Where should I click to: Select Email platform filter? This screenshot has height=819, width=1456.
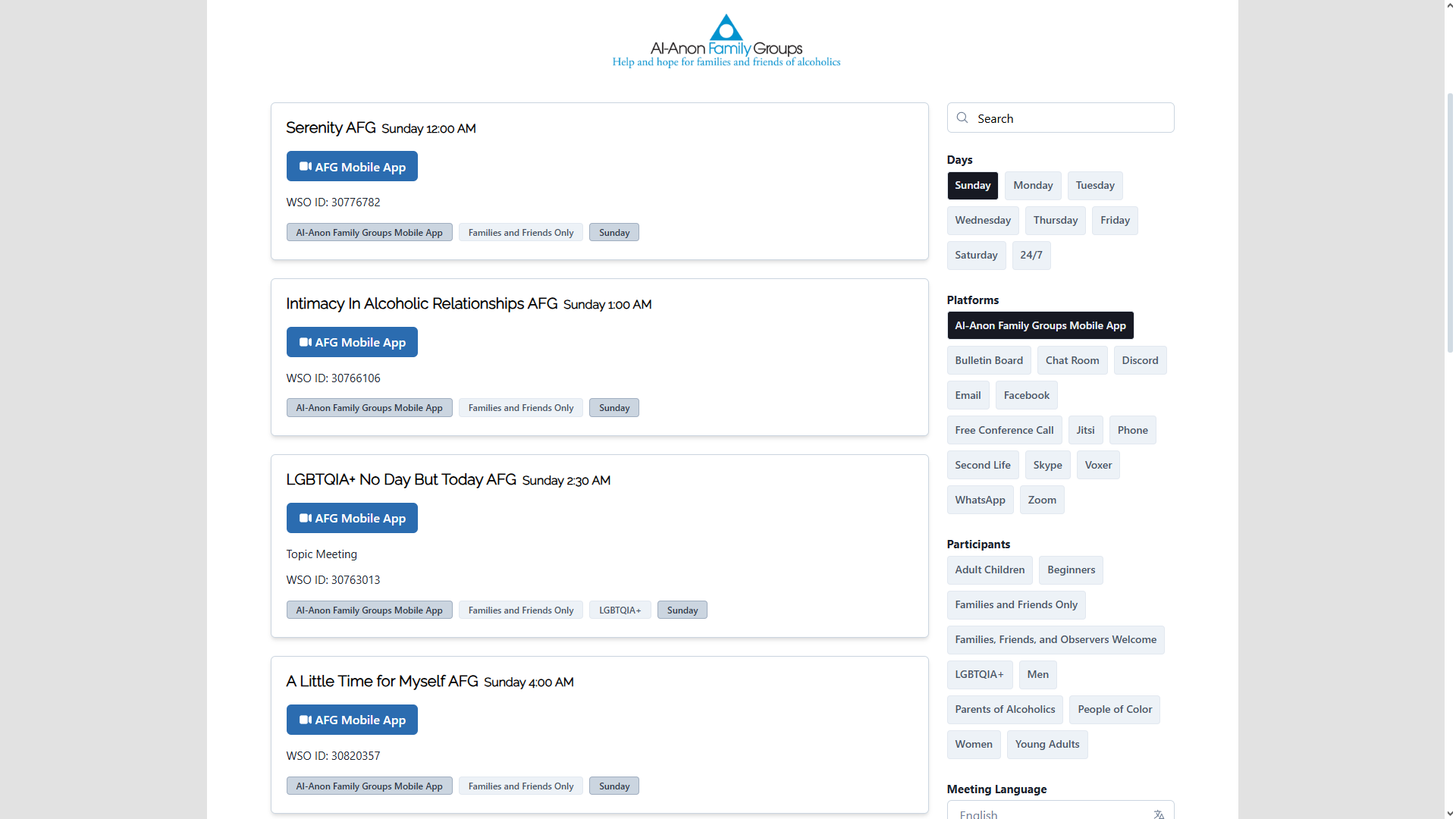[x=968, y=395]
